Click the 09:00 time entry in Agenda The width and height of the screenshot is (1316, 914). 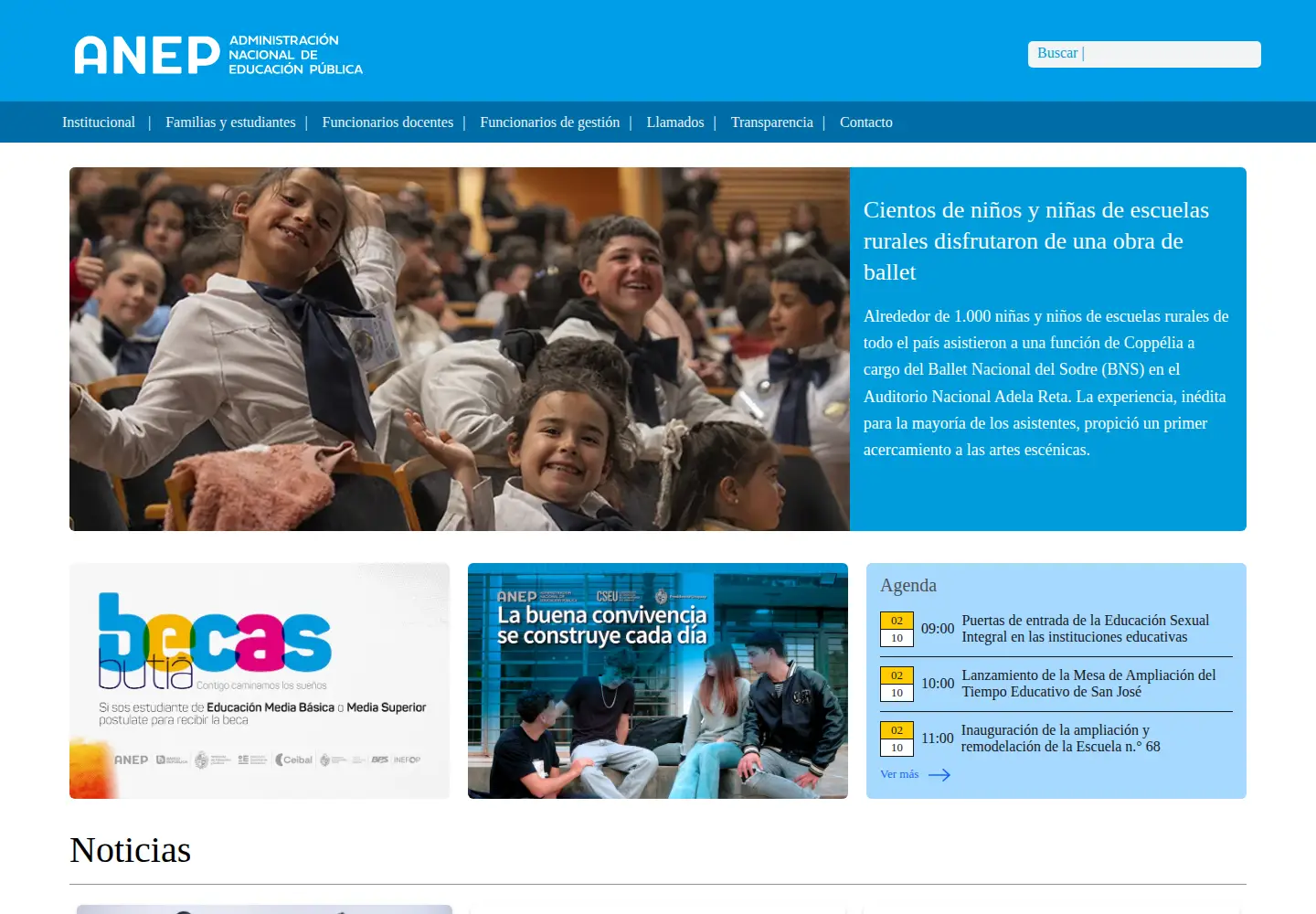click(x=938, y=629)
